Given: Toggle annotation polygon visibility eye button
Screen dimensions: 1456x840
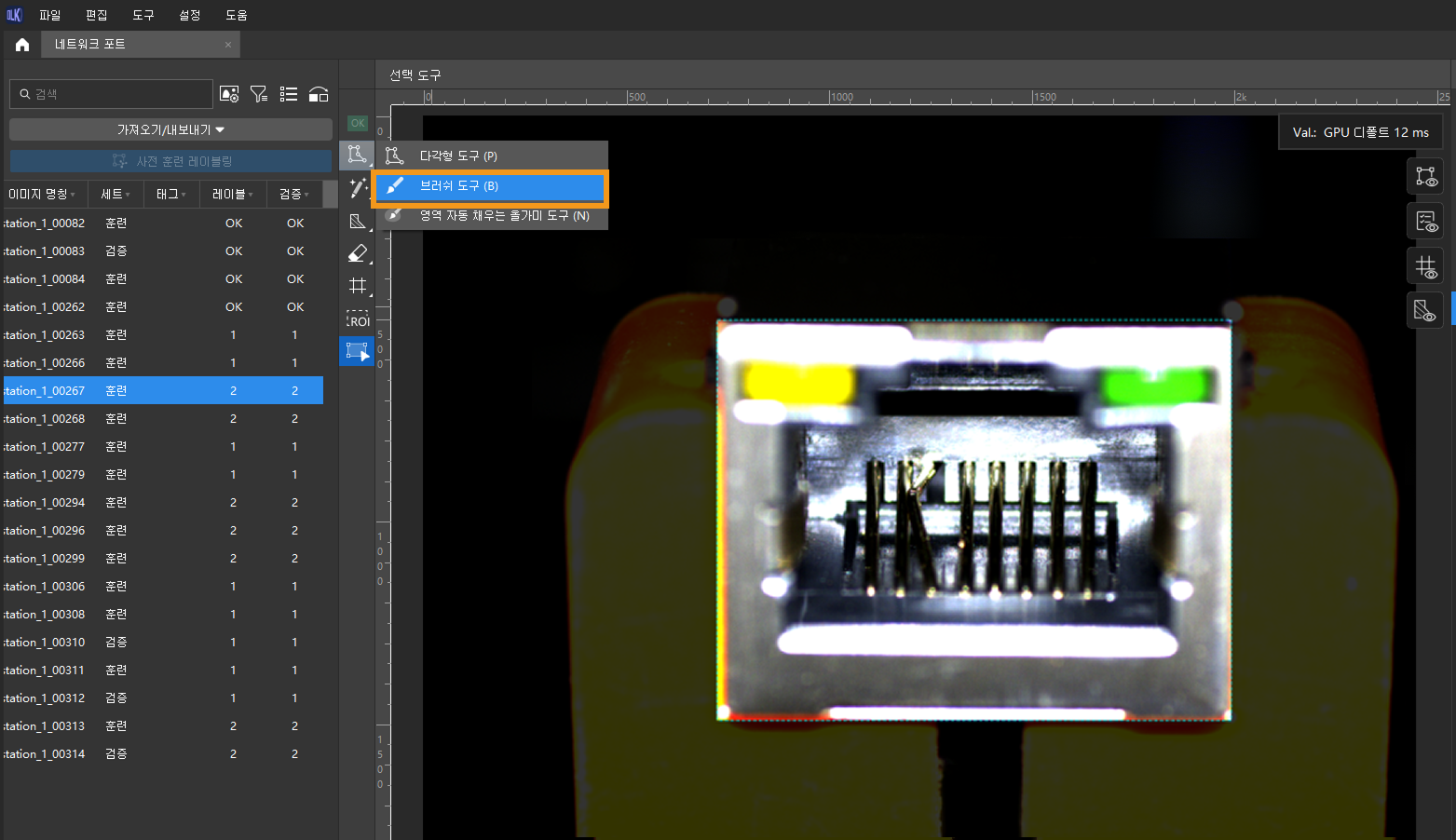Looking at the screenshot, I should pos(1425,176).
